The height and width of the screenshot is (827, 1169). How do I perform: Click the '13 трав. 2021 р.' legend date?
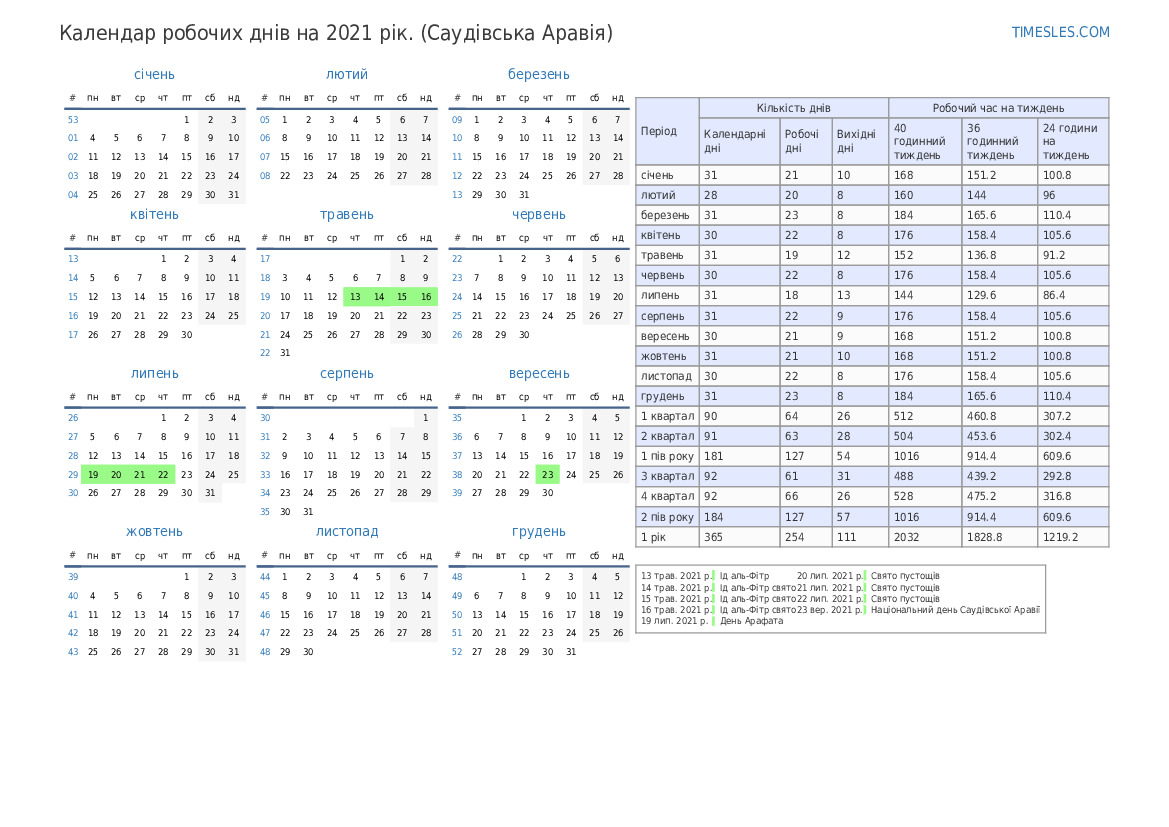pyautogui.click(x=676, y=576)
